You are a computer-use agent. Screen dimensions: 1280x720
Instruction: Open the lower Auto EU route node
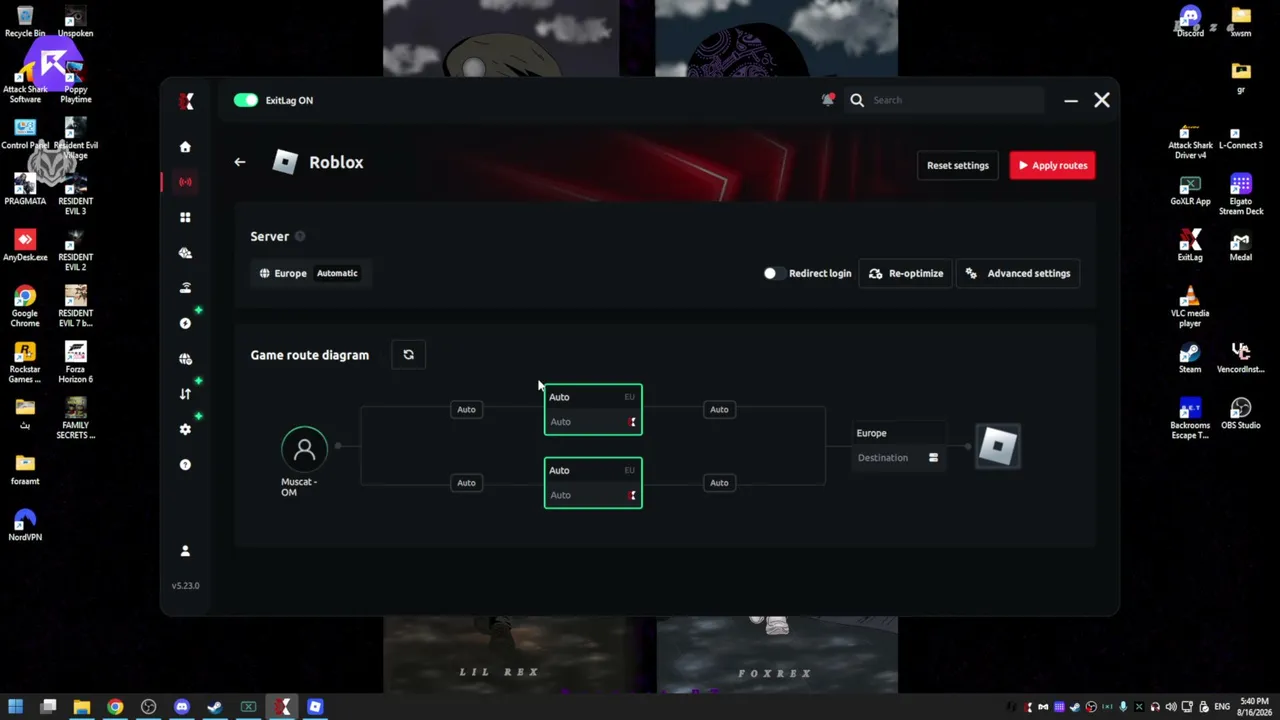593,483
